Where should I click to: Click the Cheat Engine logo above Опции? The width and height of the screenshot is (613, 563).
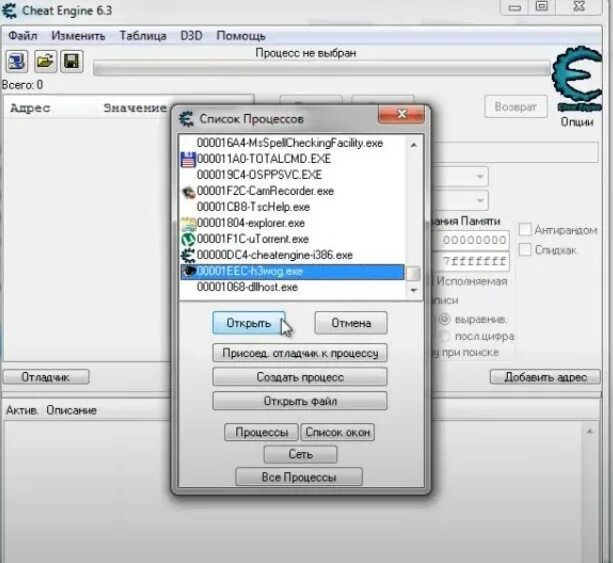[577, 79]
